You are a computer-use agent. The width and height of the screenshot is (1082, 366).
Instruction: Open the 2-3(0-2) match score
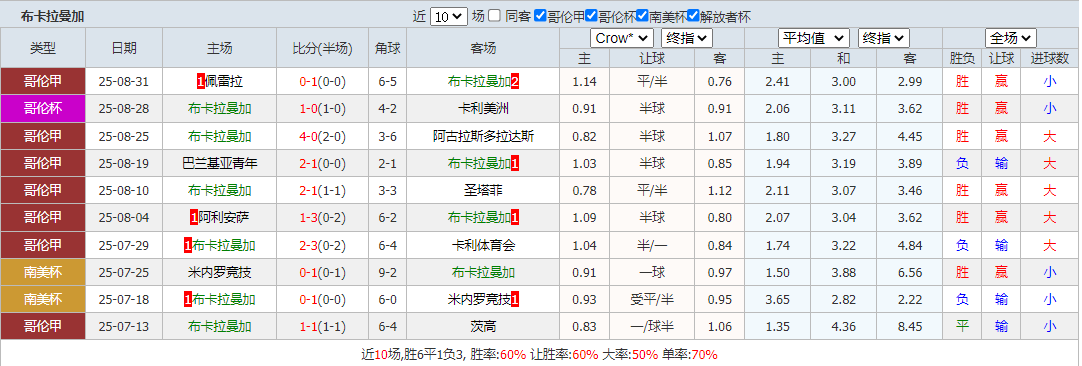pos(322,245)
